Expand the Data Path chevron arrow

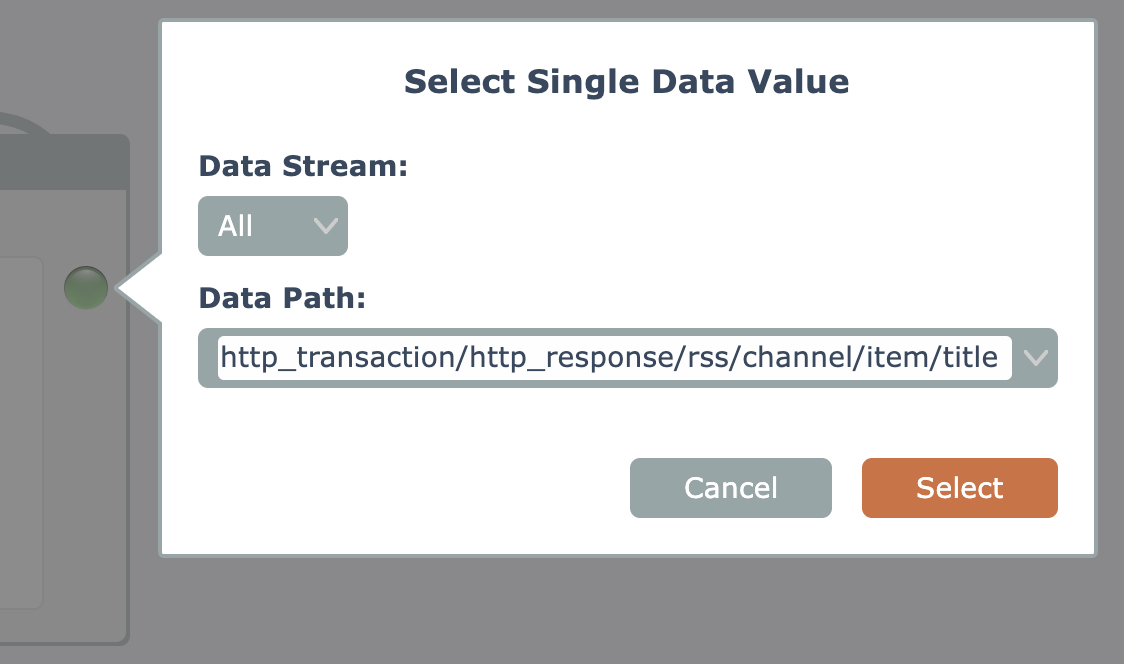coord(1036,357)
